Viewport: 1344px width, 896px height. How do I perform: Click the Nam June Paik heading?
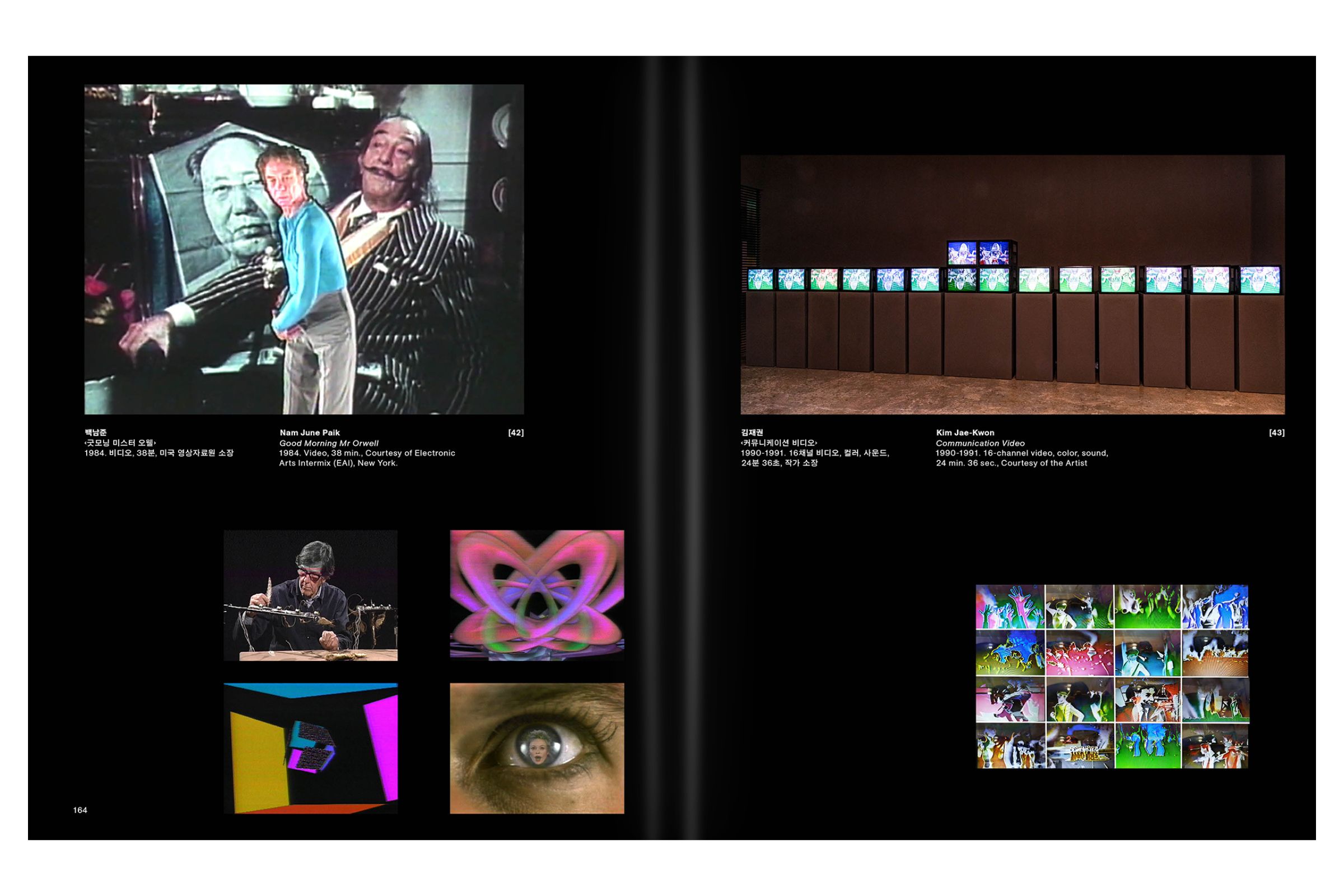(x=310, y=432)
